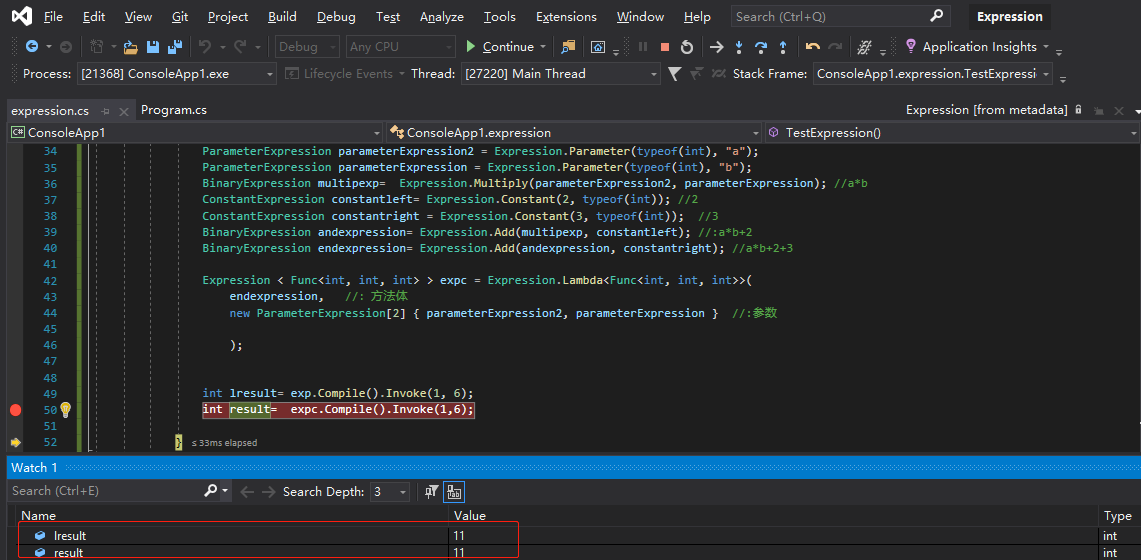Expand the Process selection dropdown

pyautogui.click(x=270, y=74)
